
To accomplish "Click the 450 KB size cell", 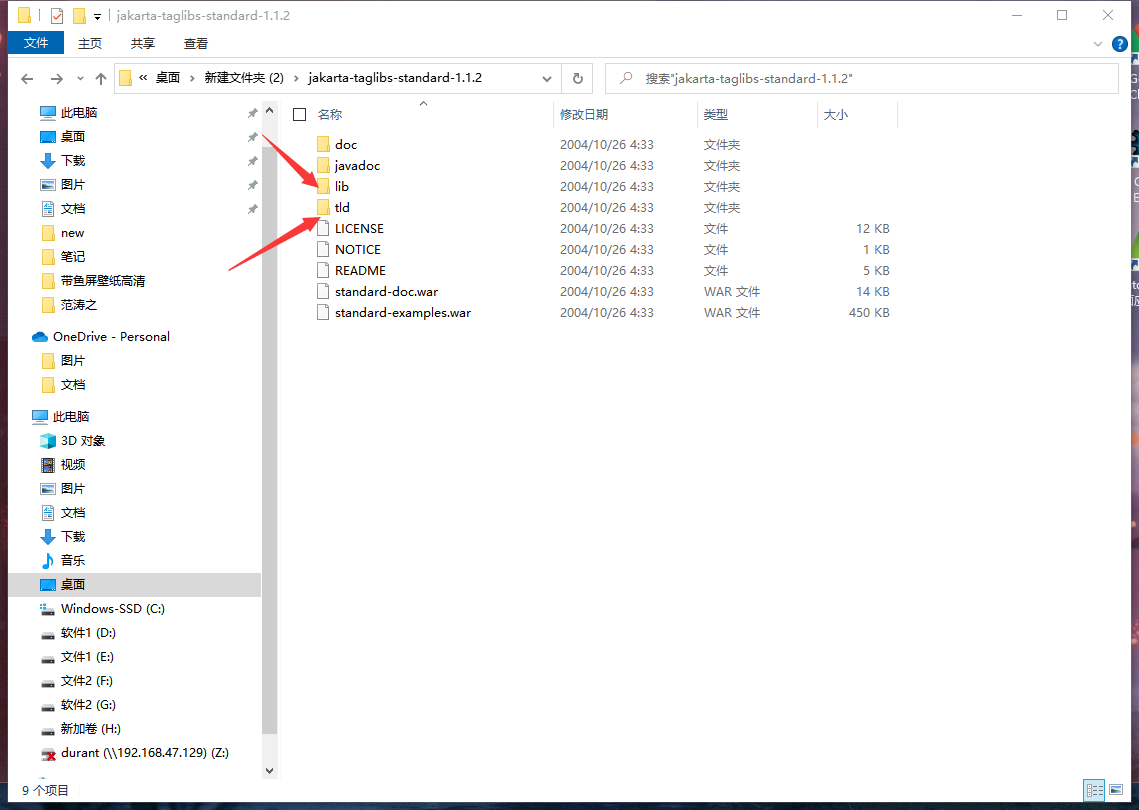I will (x=869, y=312).
